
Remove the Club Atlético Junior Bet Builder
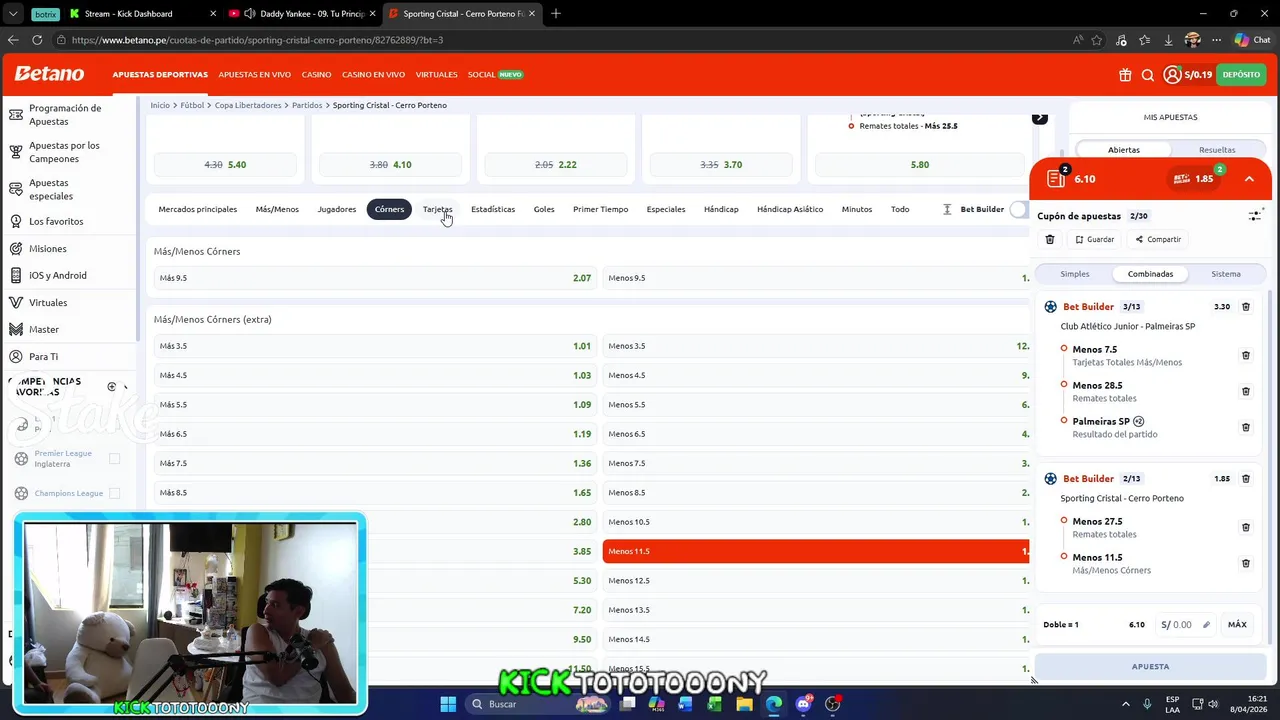point(1246,307)
